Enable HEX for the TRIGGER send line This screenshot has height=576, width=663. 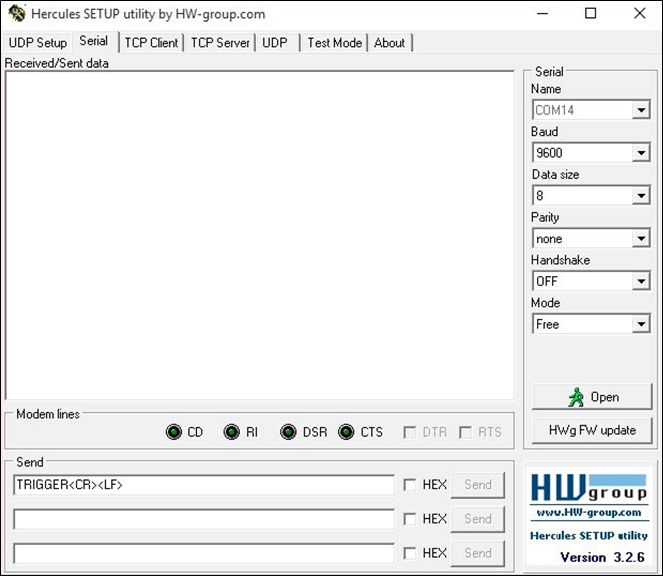(409, 484)
